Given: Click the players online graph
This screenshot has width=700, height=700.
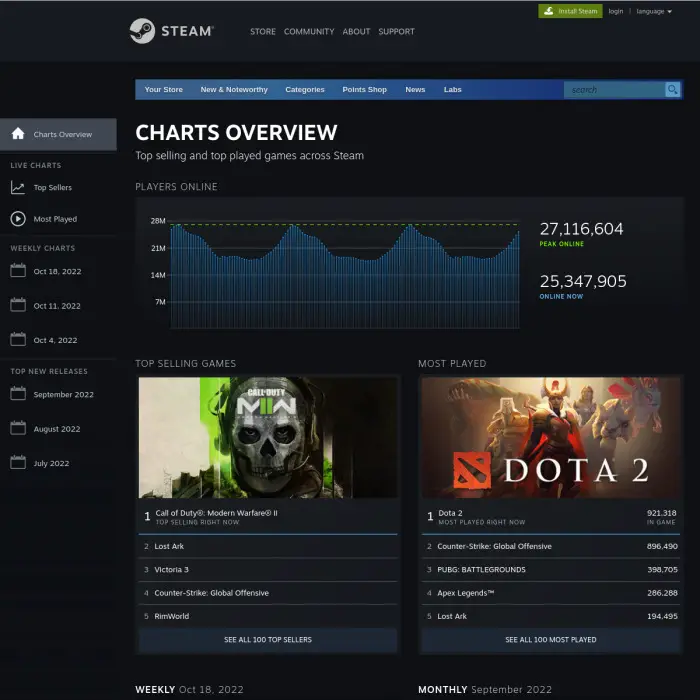Looking at the screenshot, I should point(344,274).
